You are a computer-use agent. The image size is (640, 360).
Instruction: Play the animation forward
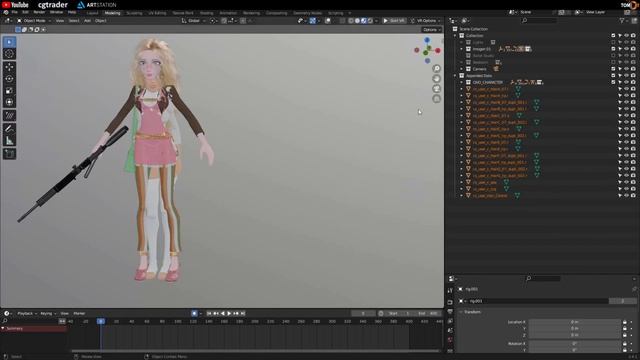(229, 313)
